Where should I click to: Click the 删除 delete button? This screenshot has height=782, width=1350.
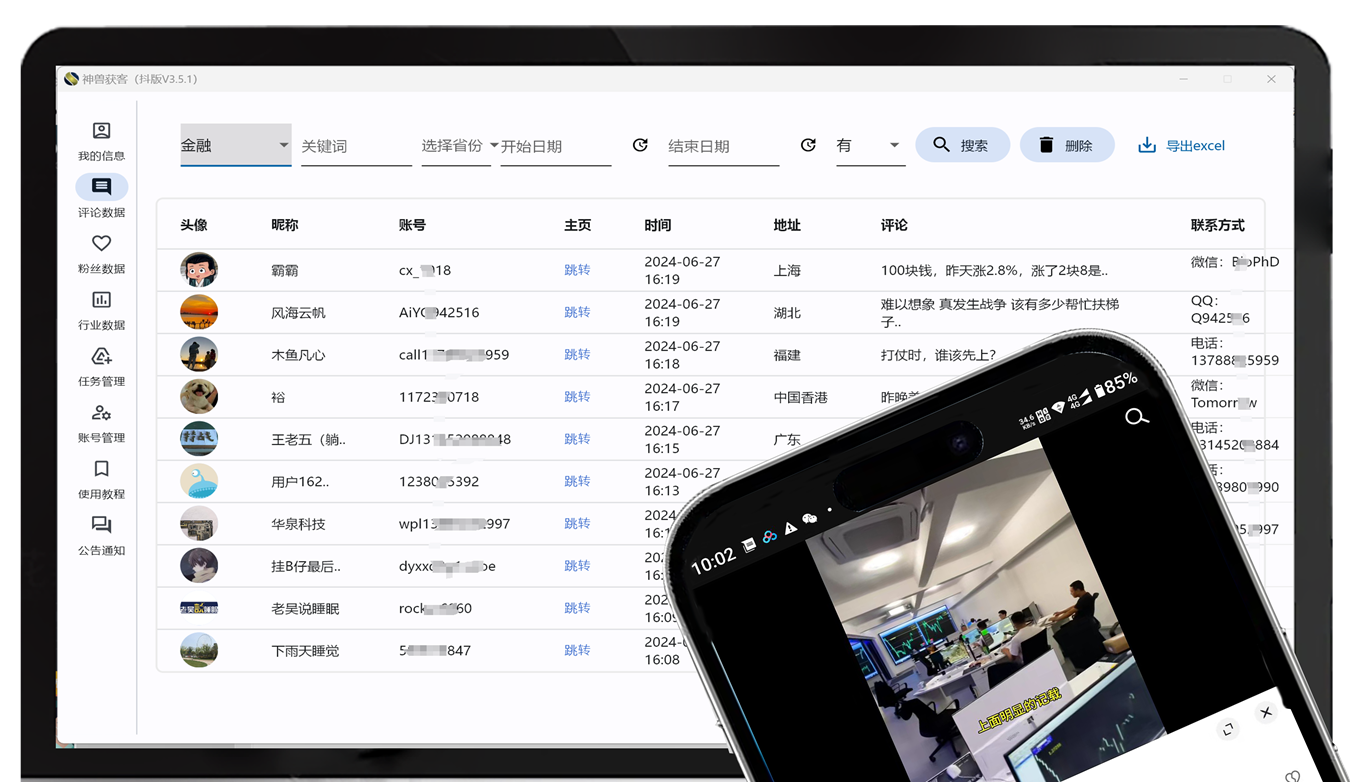(1067, 145)
